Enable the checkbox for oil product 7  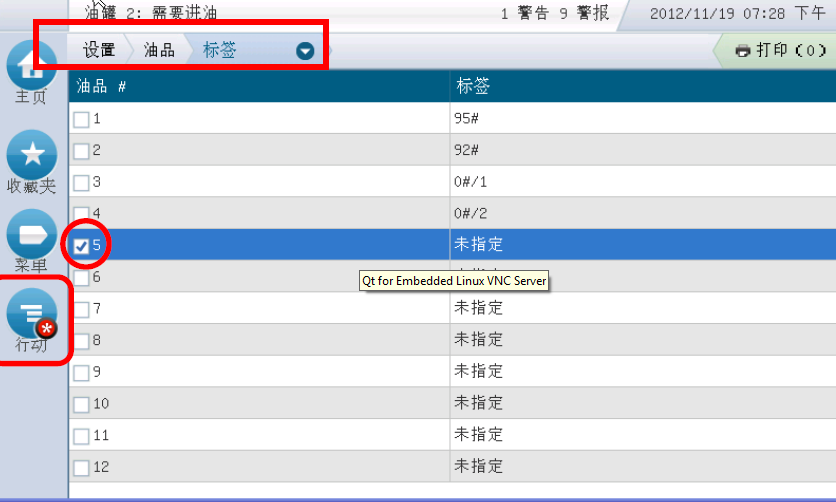tap(81, 308)
